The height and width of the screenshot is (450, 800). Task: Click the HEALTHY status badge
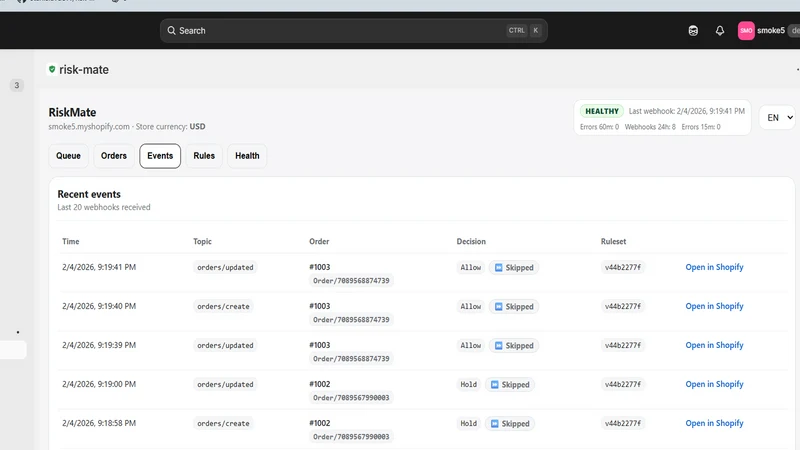602,111
